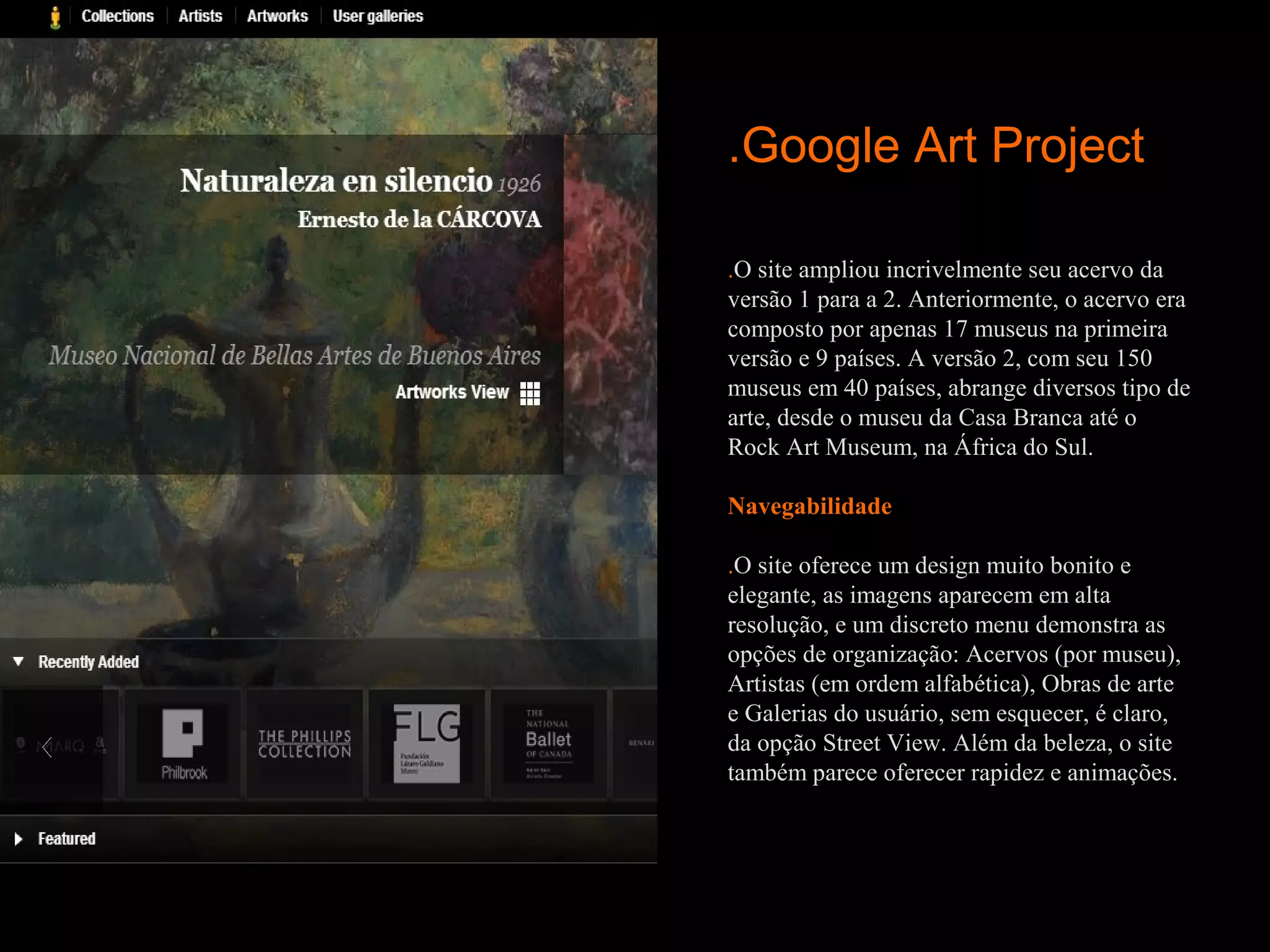The image size is (1270, 952).
Task: Collapse the Recently Added section
Action: pyautogui.click(x=19, y=661)
